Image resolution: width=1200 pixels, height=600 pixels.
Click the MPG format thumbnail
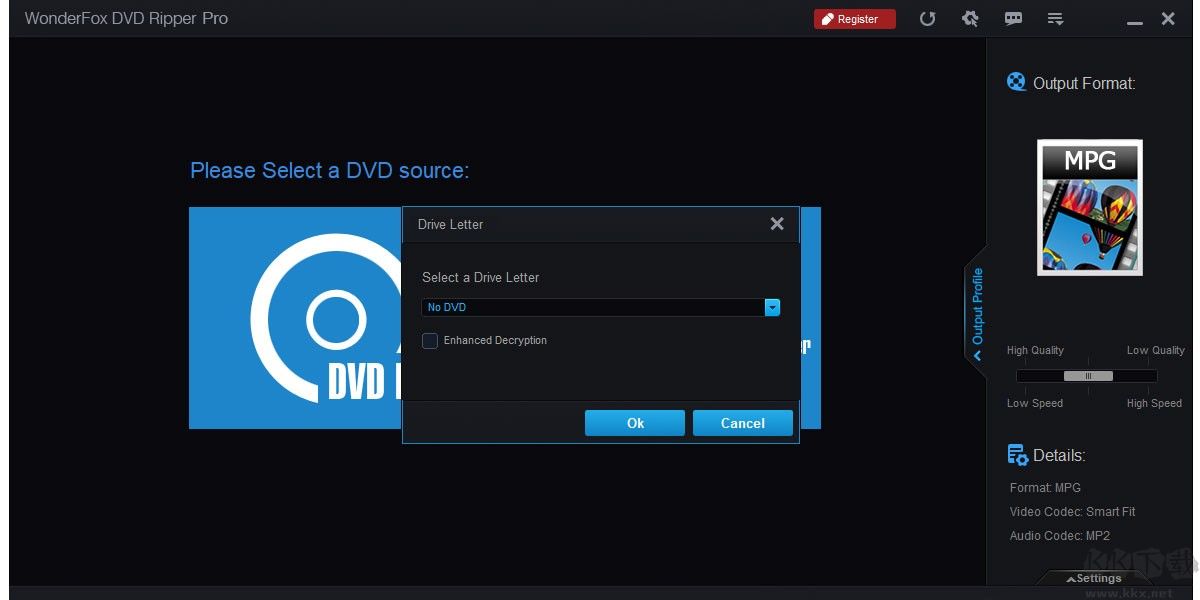coord(1089,207)
